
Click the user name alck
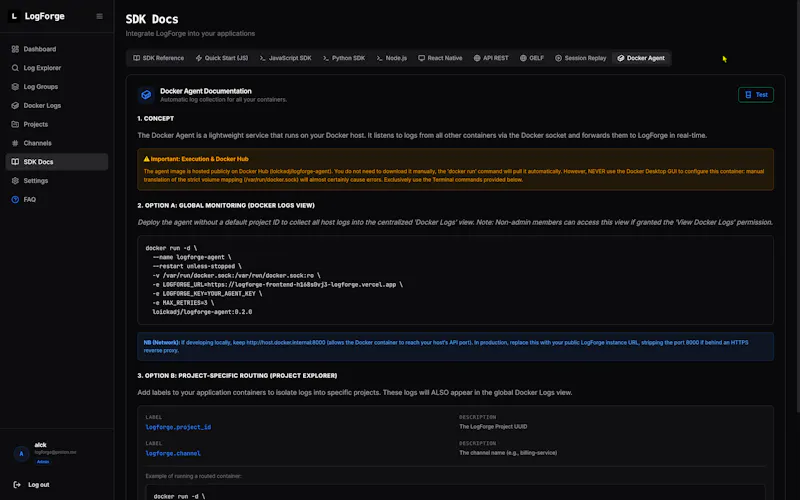point(40,445)
